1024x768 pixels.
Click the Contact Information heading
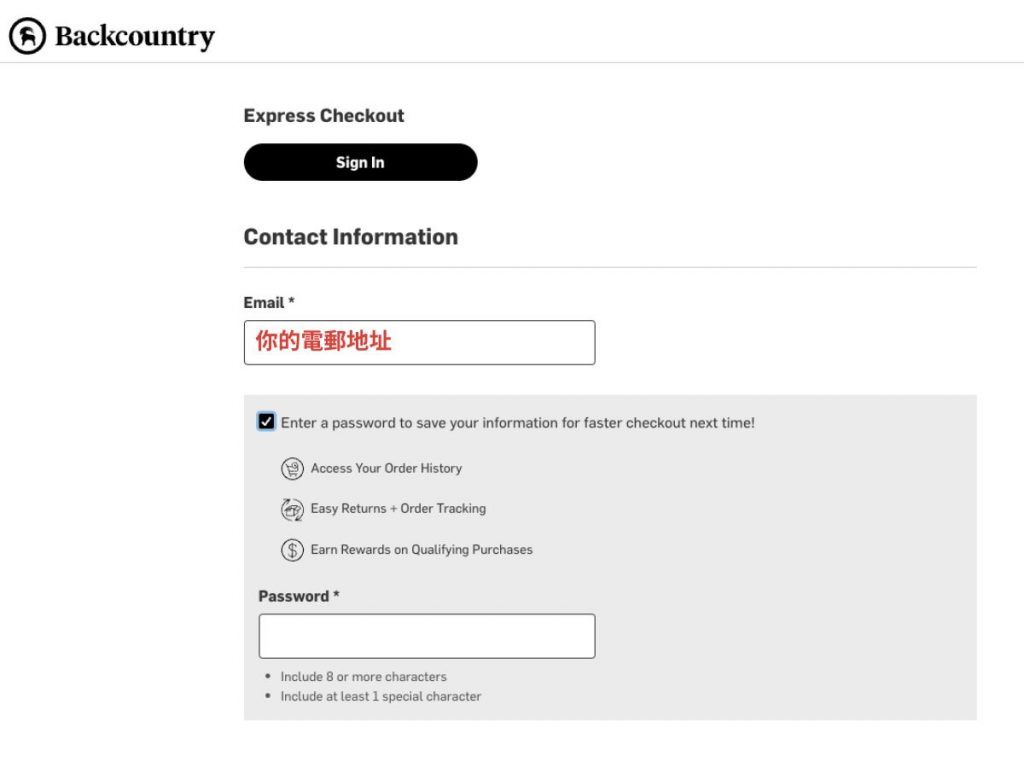click(x=351, y=237)
